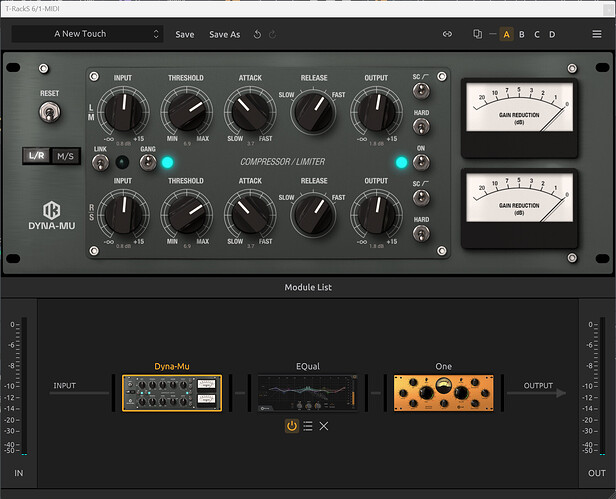The image size is (616, 499).
Task: Select snapshot B
Action: pyautogui.click(x=522, y=35)
